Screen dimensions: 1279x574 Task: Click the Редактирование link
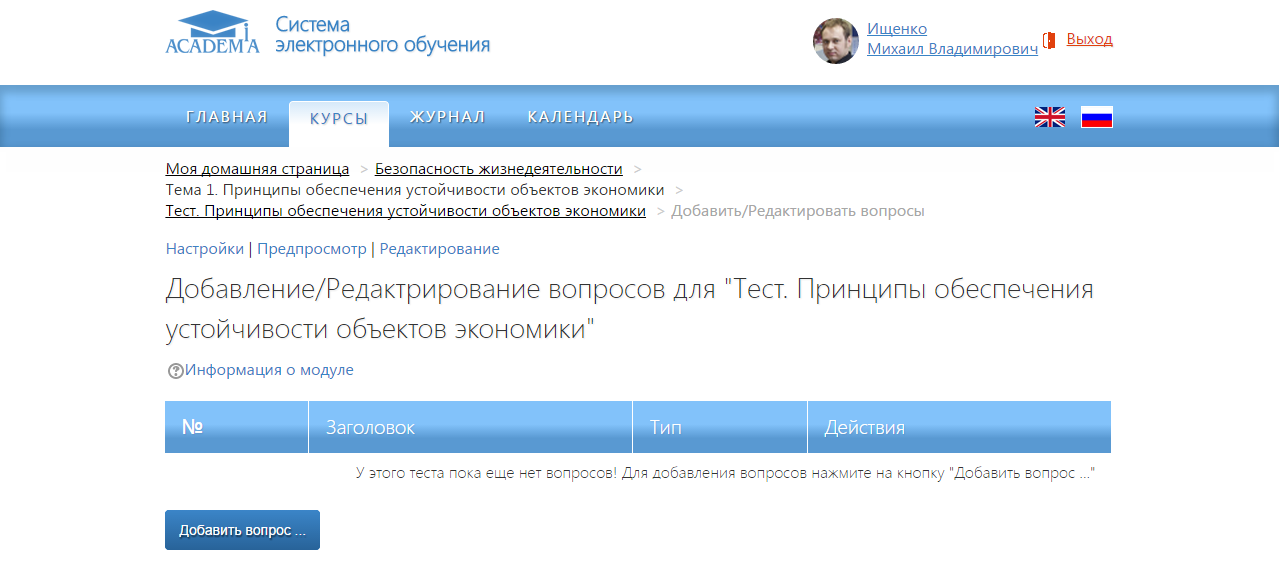pos(439,249)
